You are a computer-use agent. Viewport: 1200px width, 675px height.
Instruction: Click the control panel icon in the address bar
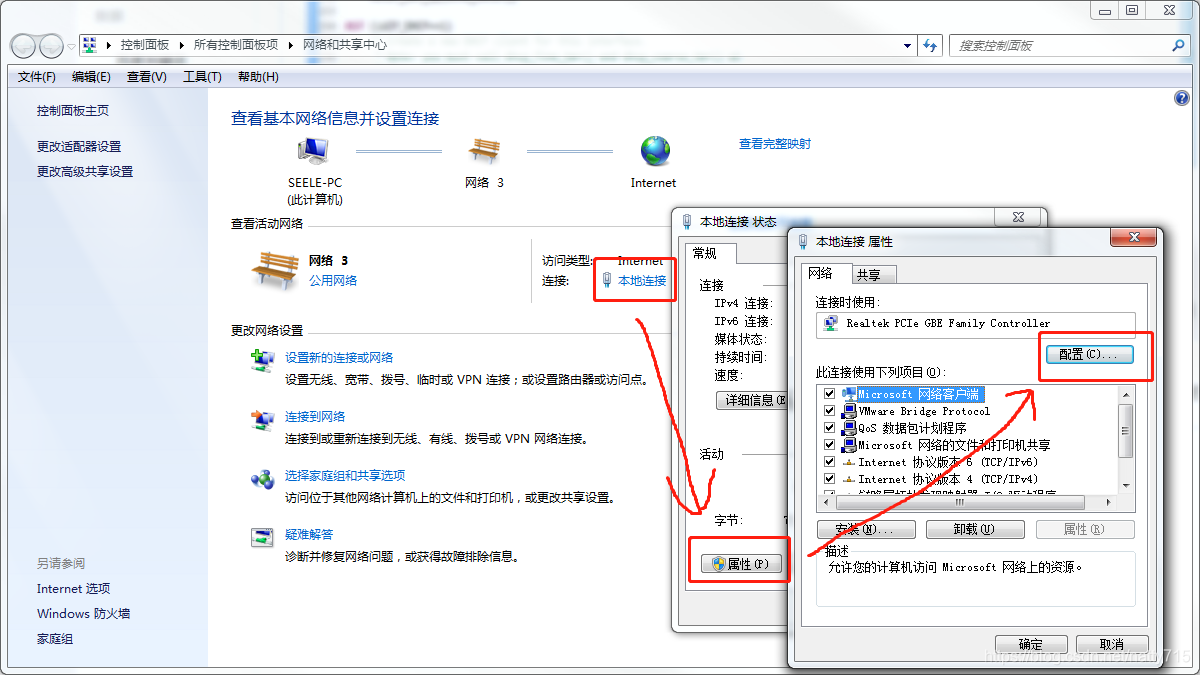[x=90, y=45]
